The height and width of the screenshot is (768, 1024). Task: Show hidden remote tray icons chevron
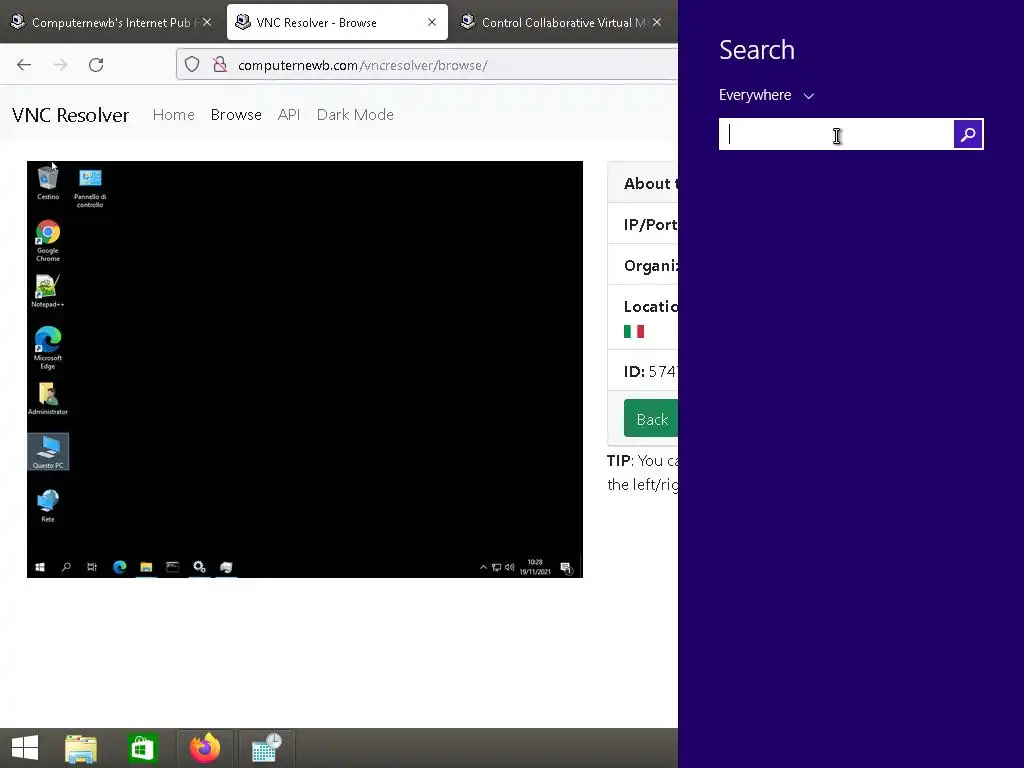click(x=483, y=567)
